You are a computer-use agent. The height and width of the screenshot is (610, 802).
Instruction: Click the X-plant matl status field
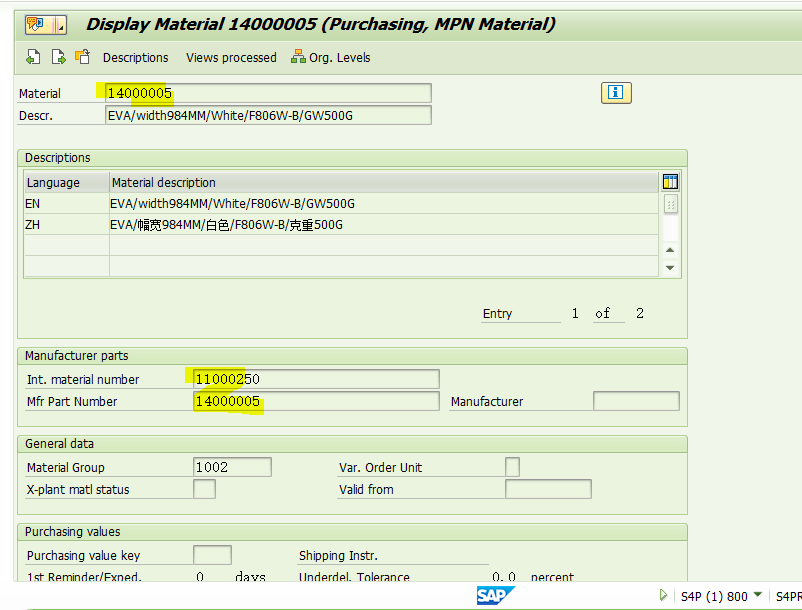click(204, 489)
